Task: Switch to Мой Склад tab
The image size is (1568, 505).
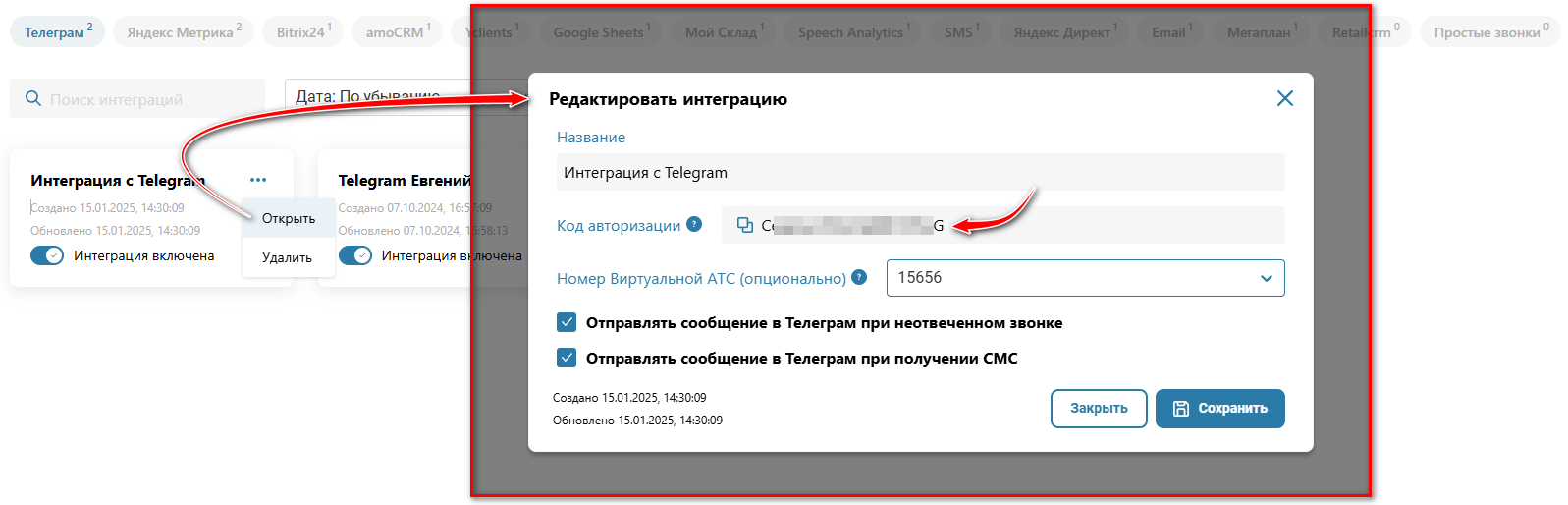Action: pos(725,31)
